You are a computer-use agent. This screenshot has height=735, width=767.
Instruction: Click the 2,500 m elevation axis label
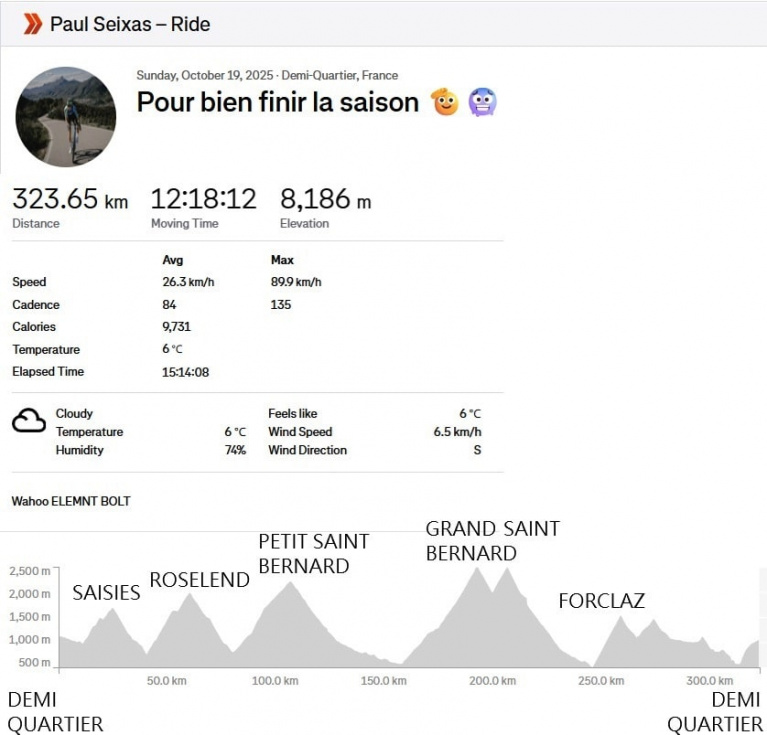pyautogui.click(x=29, y=571)
